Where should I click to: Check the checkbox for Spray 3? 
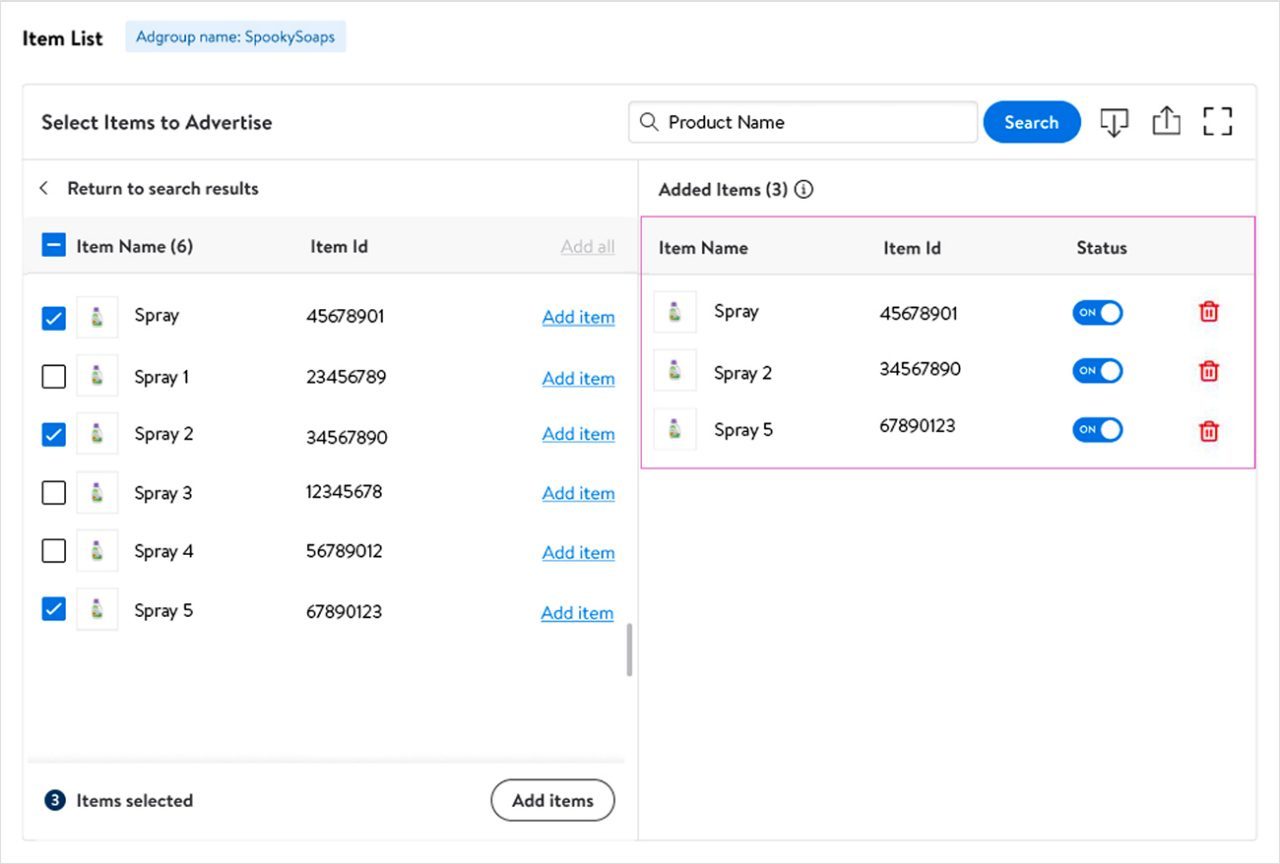[53, 492]
